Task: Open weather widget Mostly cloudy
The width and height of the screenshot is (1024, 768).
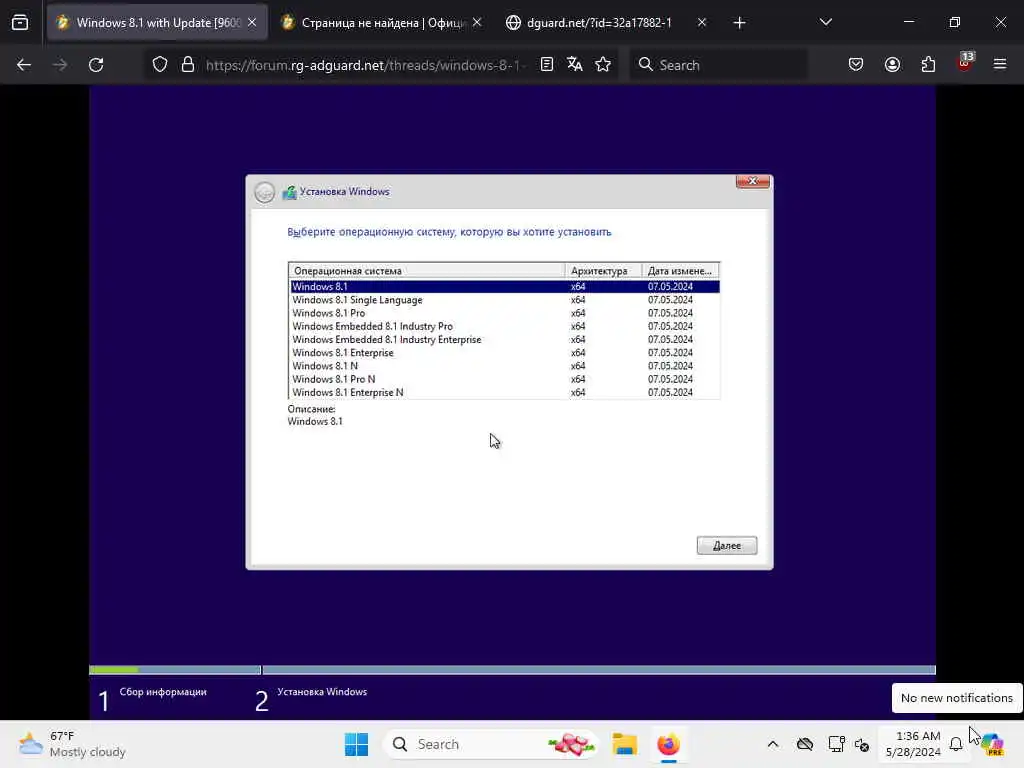Action: 72,744
